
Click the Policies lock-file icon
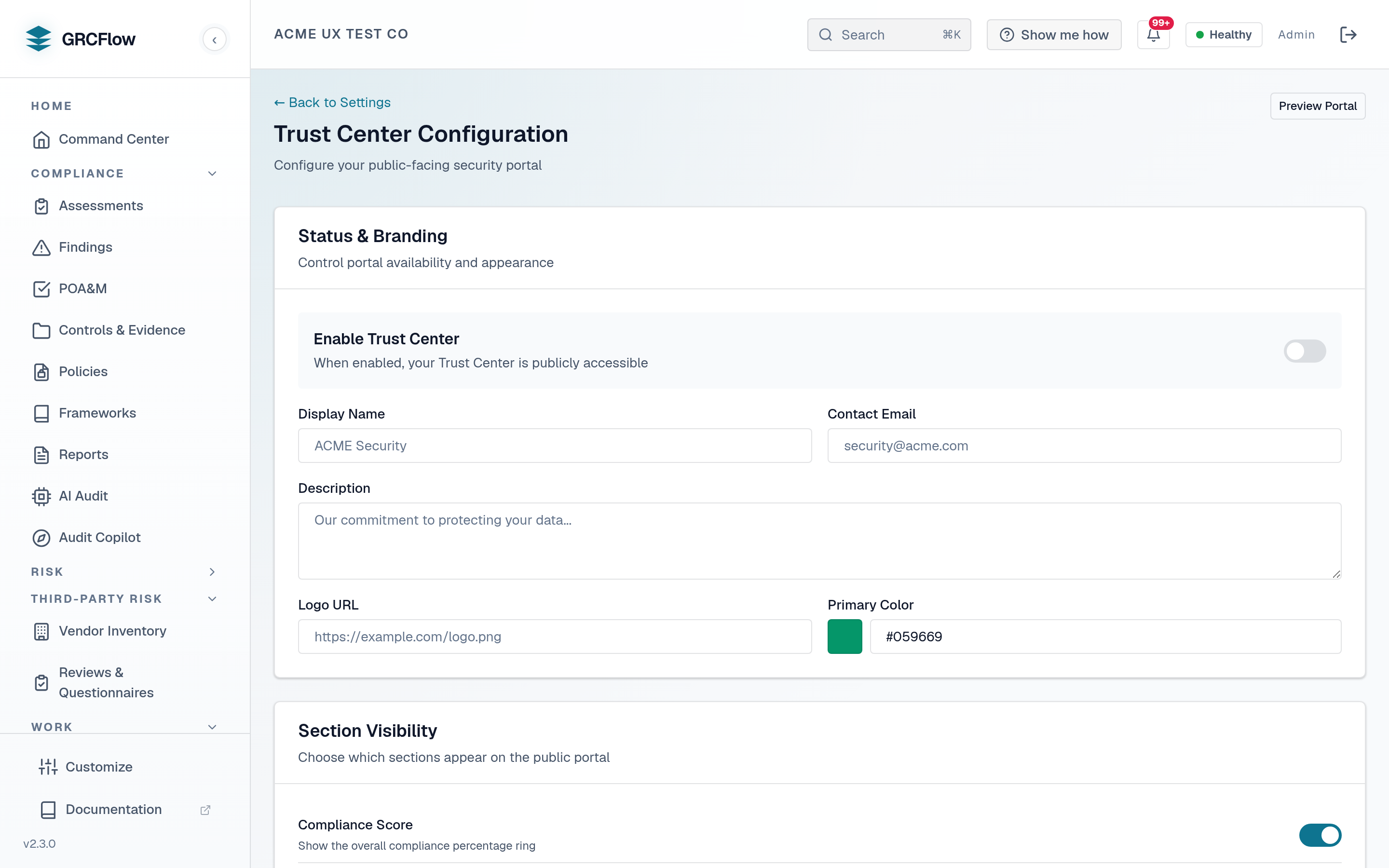click(x=41, y=372)
